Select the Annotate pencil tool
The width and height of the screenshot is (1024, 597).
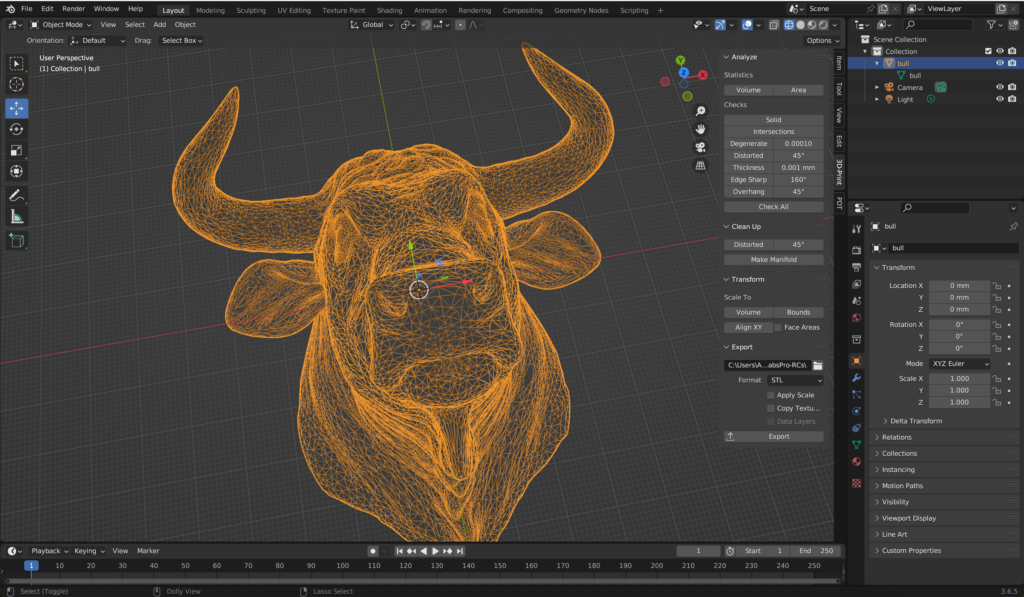[17, 195]
